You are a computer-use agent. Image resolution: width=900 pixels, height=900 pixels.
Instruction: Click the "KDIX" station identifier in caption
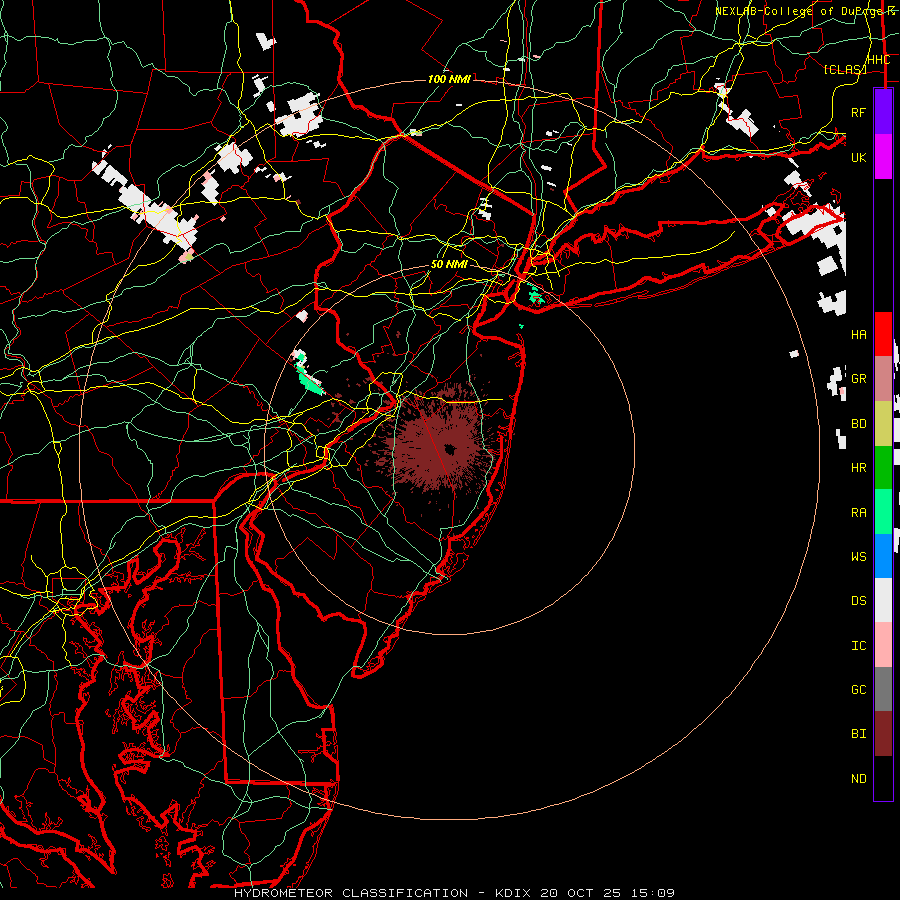pyautogui.click(x=512, y=893)
